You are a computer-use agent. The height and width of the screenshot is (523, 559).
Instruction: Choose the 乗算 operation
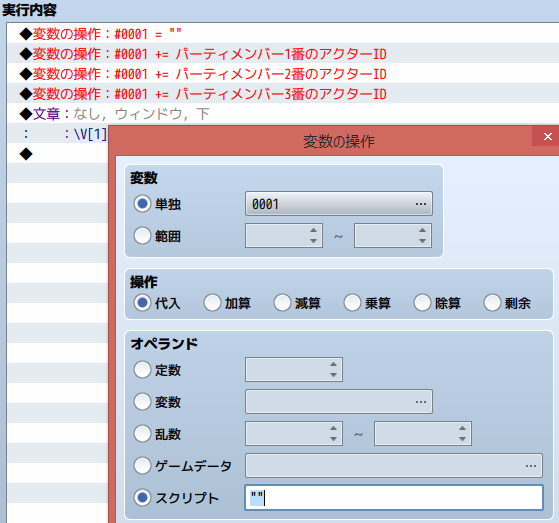352,303
